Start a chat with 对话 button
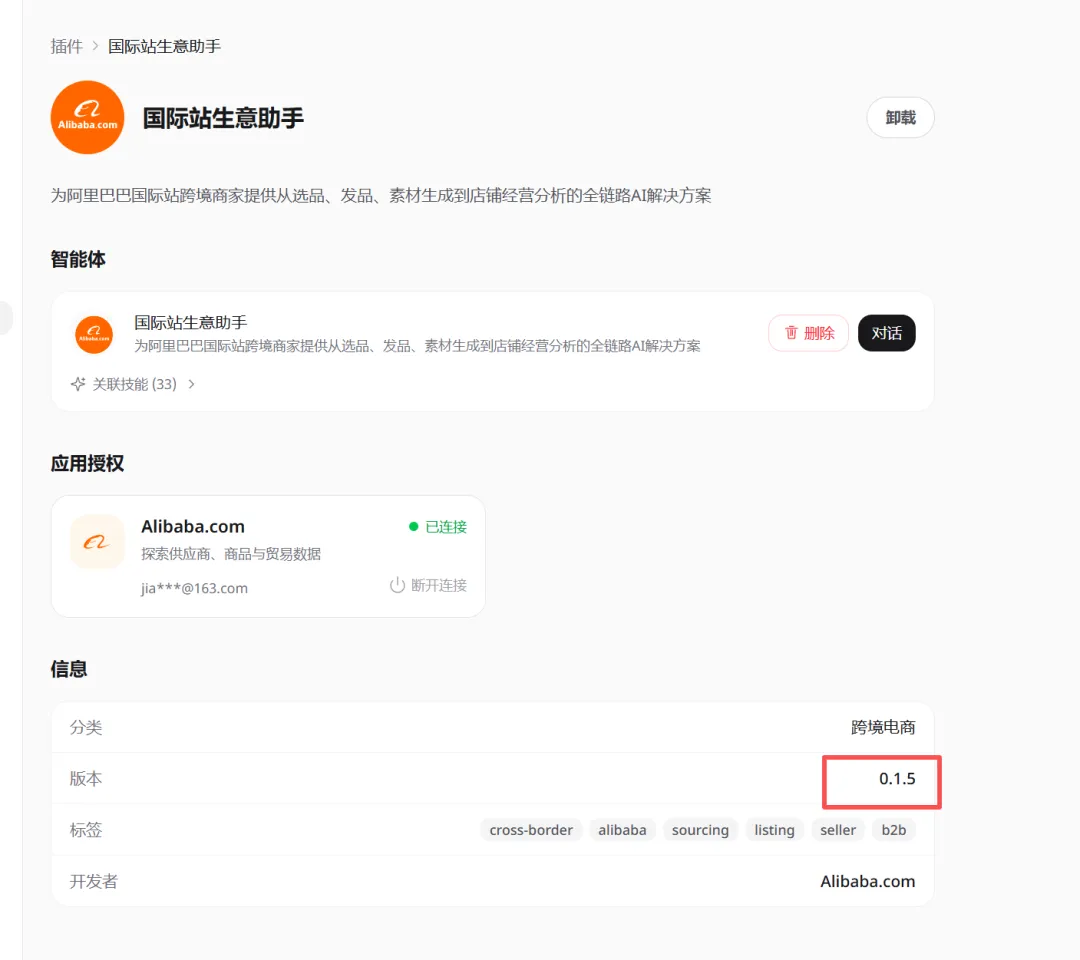This screenshot has height=960, width=1080. 886,333
